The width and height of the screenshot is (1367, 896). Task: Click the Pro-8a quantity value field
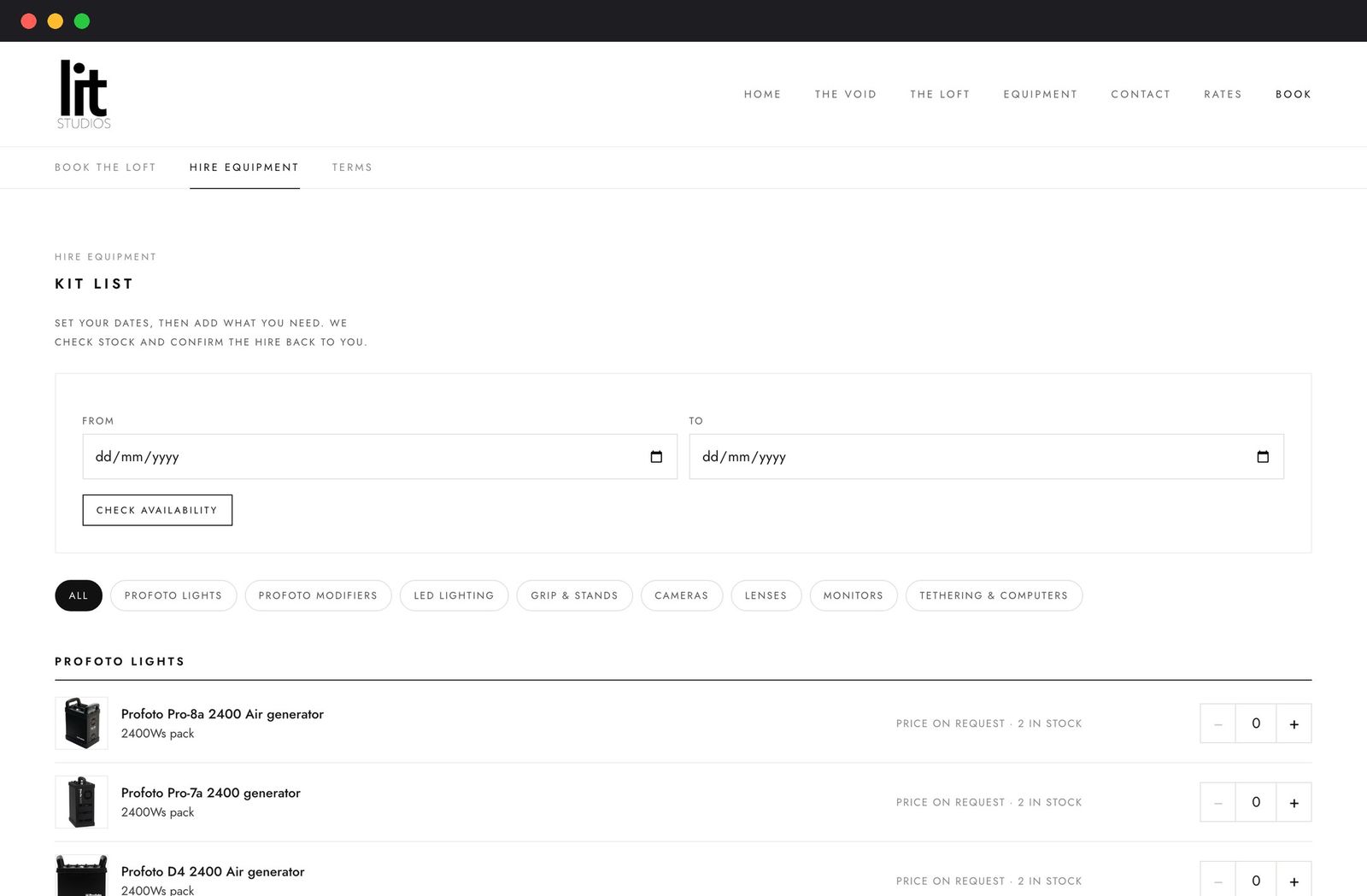tap(1256, 723)
